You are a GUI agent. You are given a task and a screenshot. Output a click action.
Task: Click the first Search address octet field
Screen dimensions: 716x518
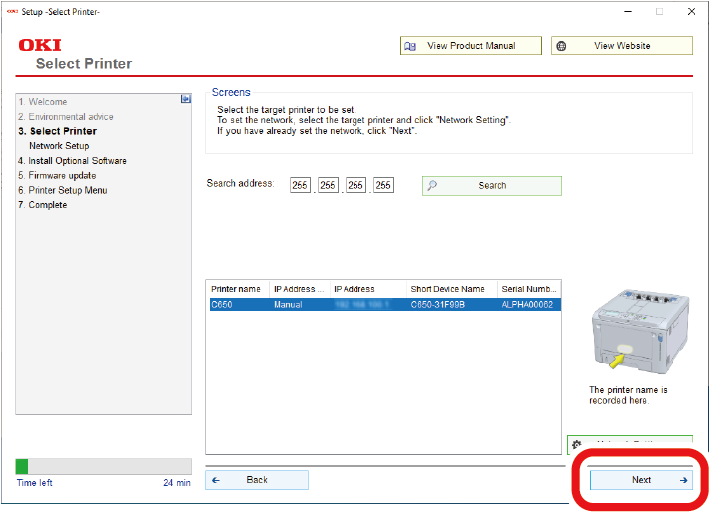coord(300,185)
